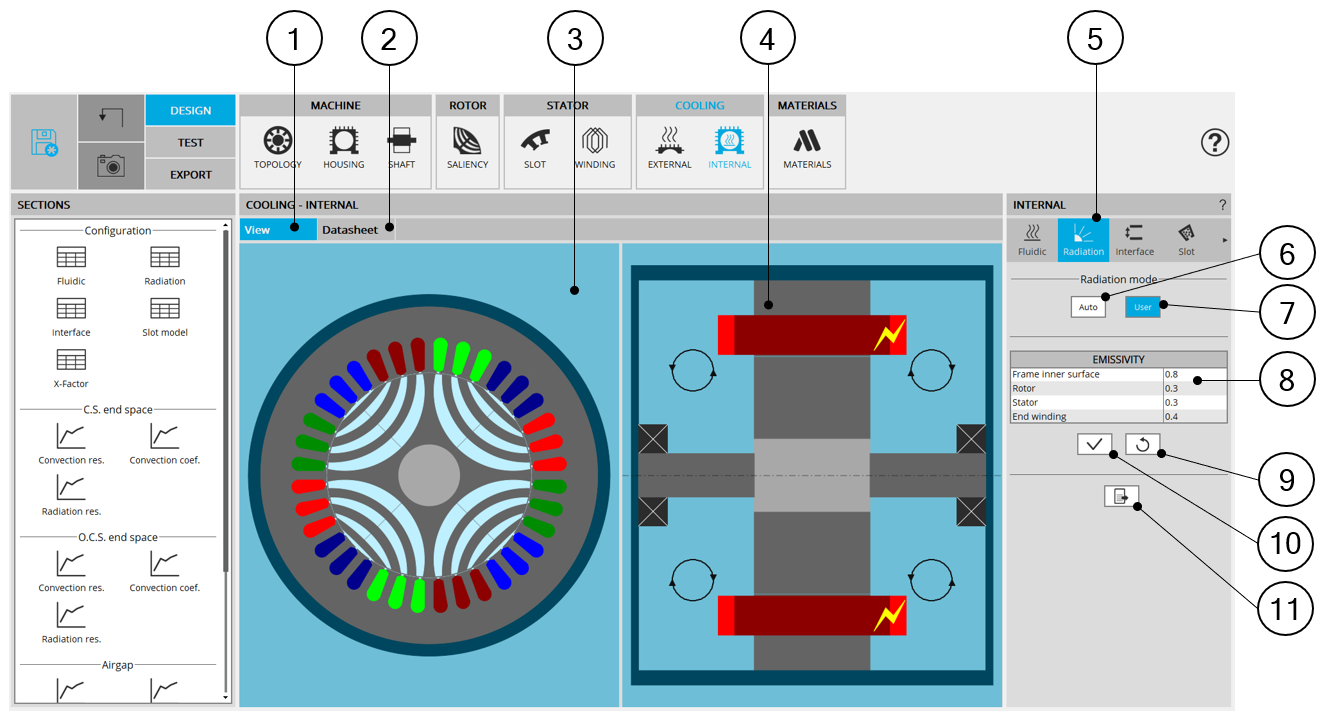The image size is (1324, 723).
Task: Switch to the TEST mode
Action: click(190, 142)
